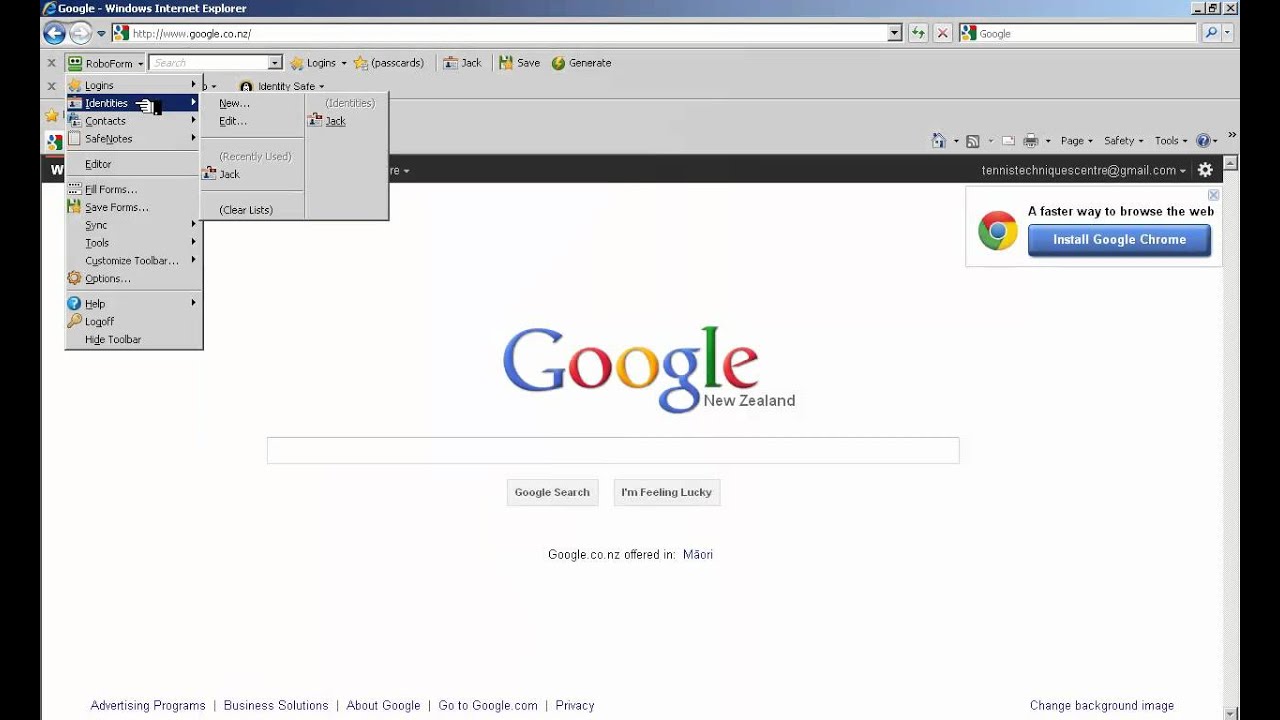Choose New... in the Identities submenu

pyautogui.click(x=252, y=103)
